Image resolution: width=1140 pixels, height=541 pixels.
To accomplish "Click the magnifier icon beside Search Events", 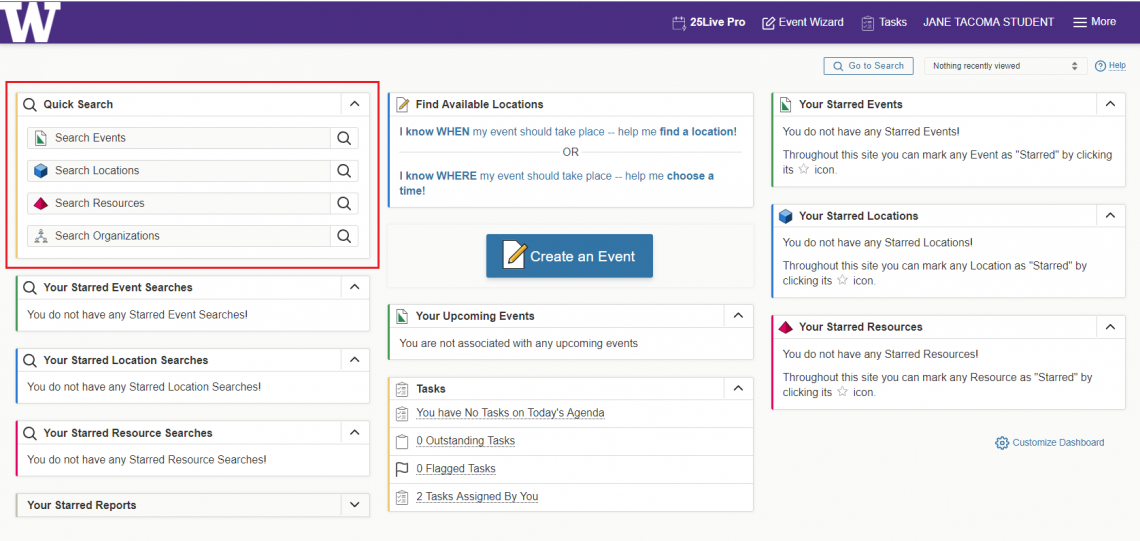I will (x=344, y=138).
